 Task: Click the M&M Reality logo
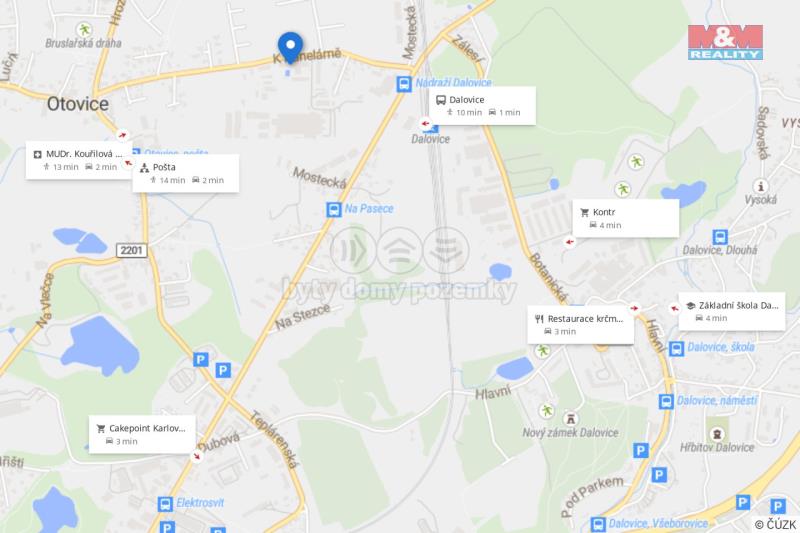[x=725, y=42]
